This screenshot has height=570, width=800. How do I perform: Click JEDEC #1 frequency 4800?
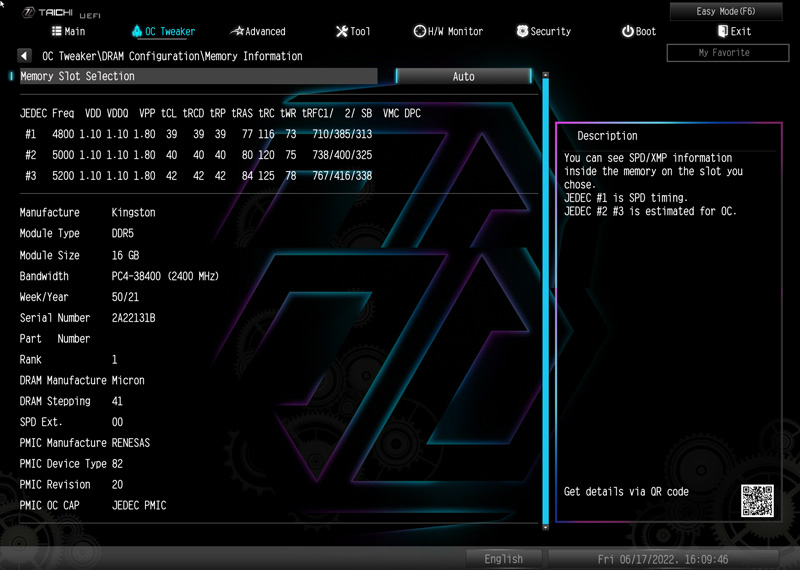[x=63, y=134]
